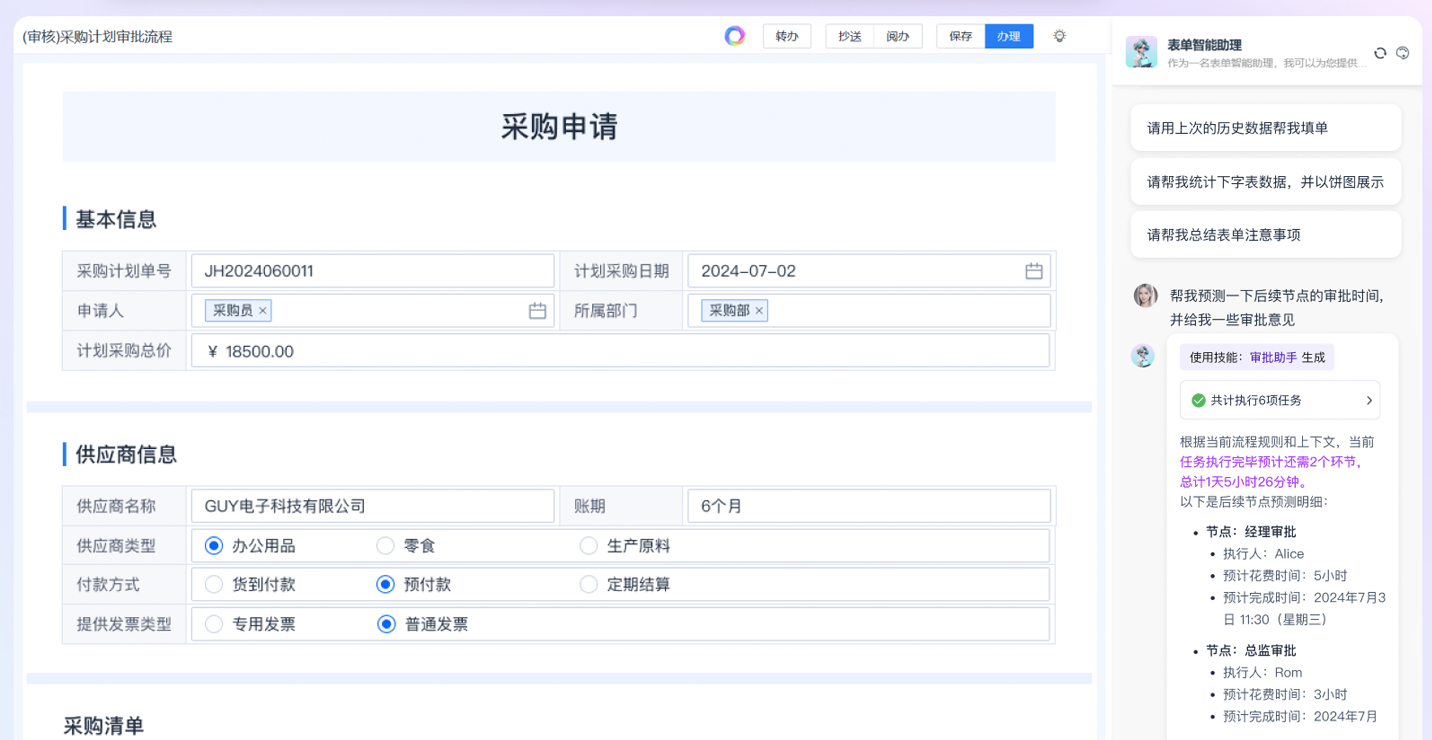The width and height of the screenshot is (1432, 740).
Task: Select the 货到付款 payment radio
Action: 214,584
